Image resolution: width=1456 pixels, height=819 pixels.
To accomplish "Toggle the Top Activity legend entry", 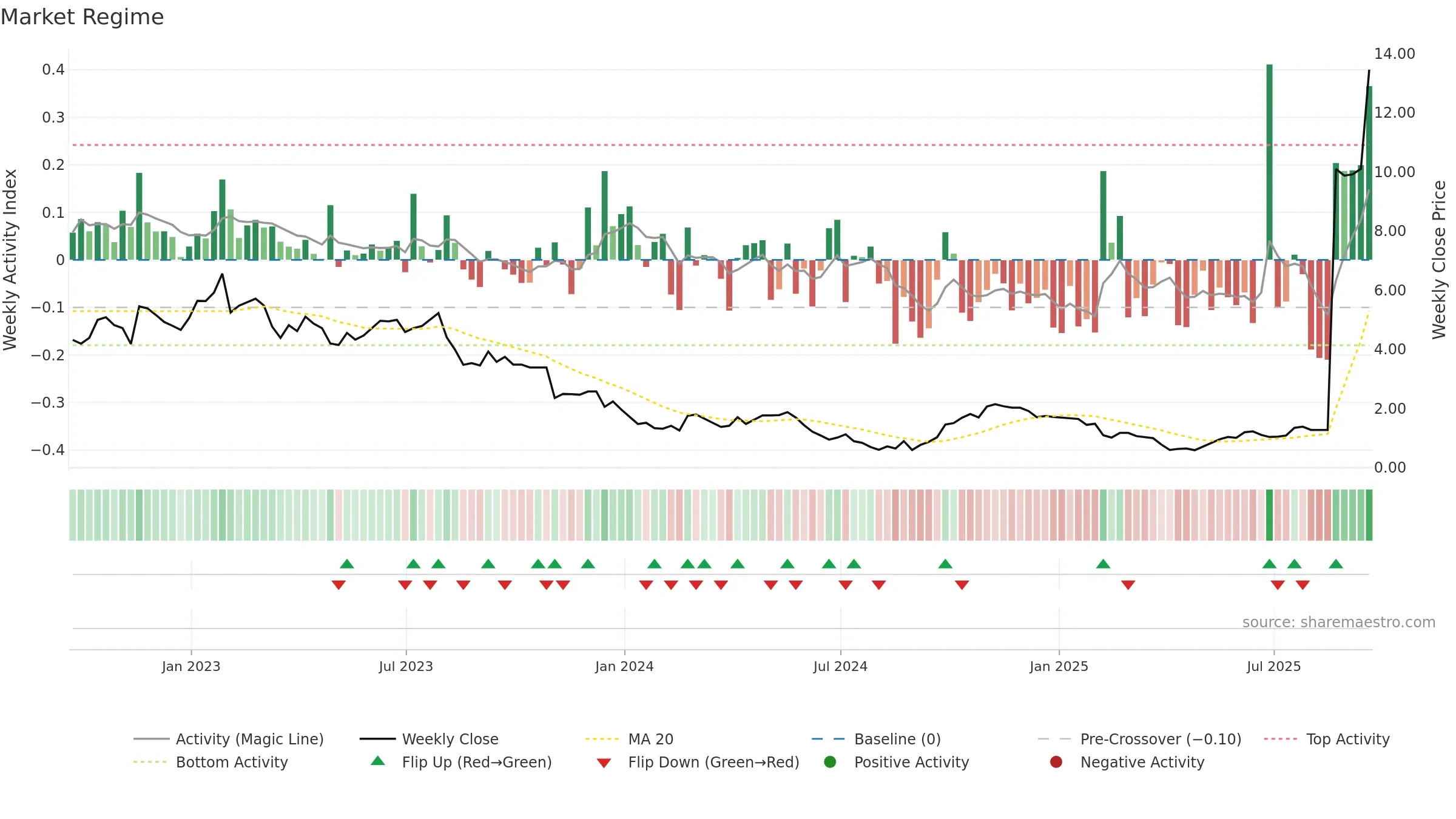I will [1327, 739].
